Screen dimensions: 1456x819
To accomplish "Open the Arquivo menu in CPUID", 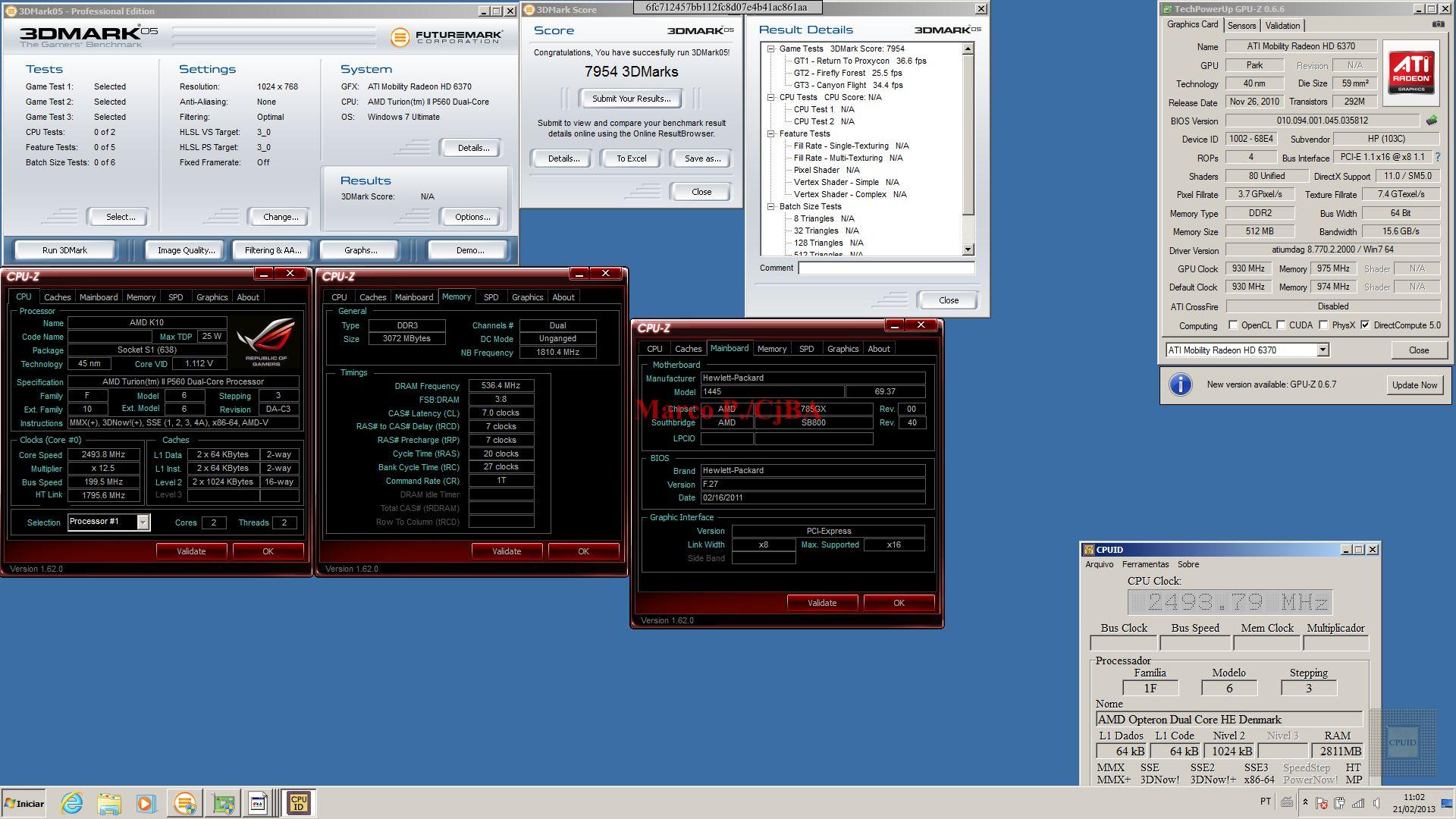I will click(x=1099, y=564).
